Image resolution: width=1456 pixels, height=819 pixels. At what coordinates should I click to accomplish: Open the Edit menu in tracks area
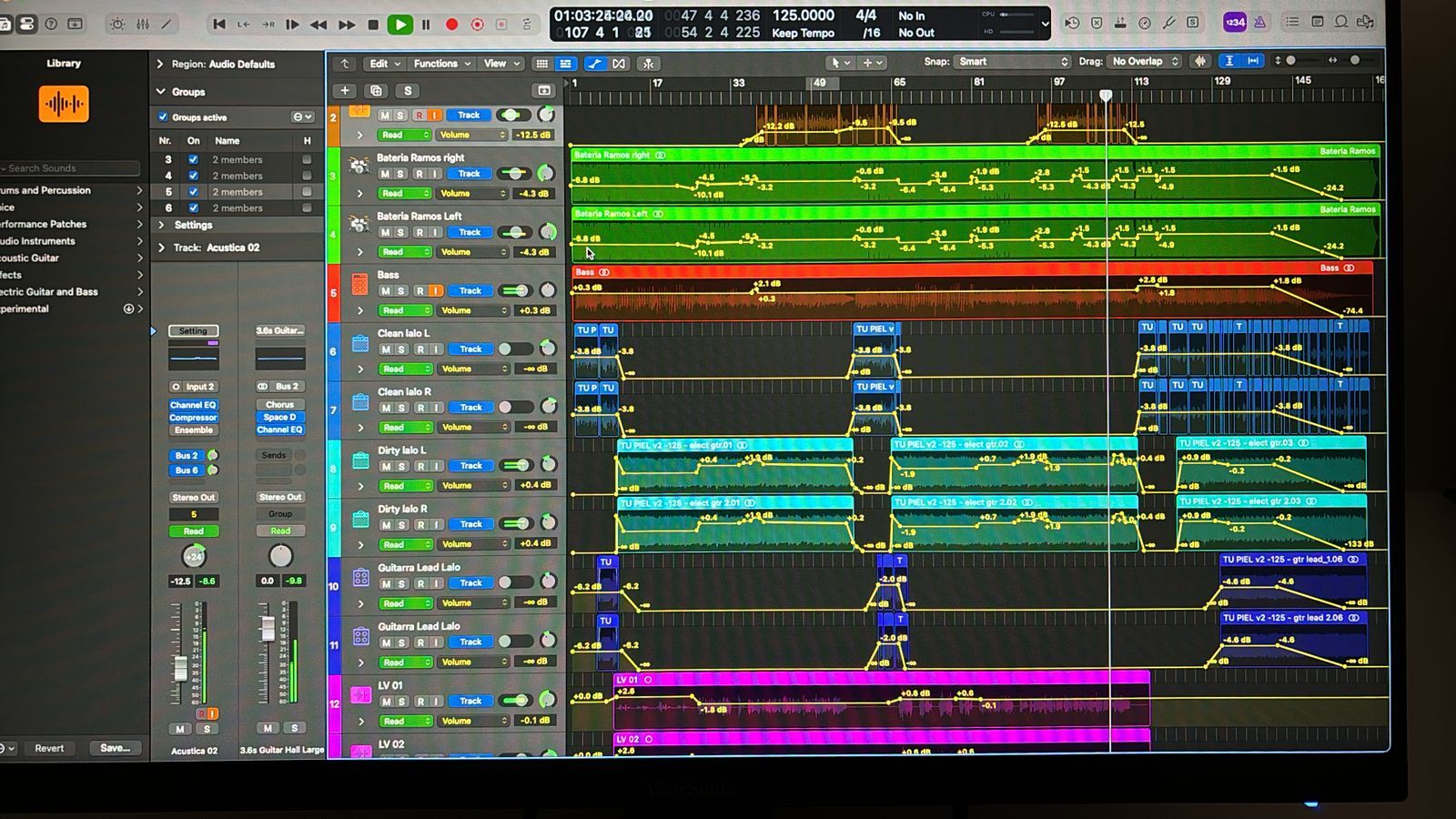click(382, 64)
